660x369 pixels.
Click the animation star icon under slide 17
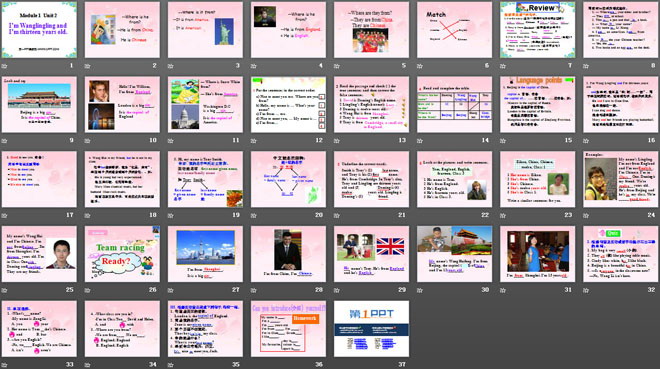point(5,215)
